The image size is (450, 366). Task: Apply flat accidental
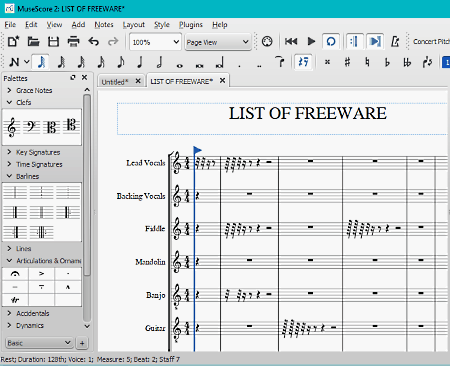click(x=387, y=62)
